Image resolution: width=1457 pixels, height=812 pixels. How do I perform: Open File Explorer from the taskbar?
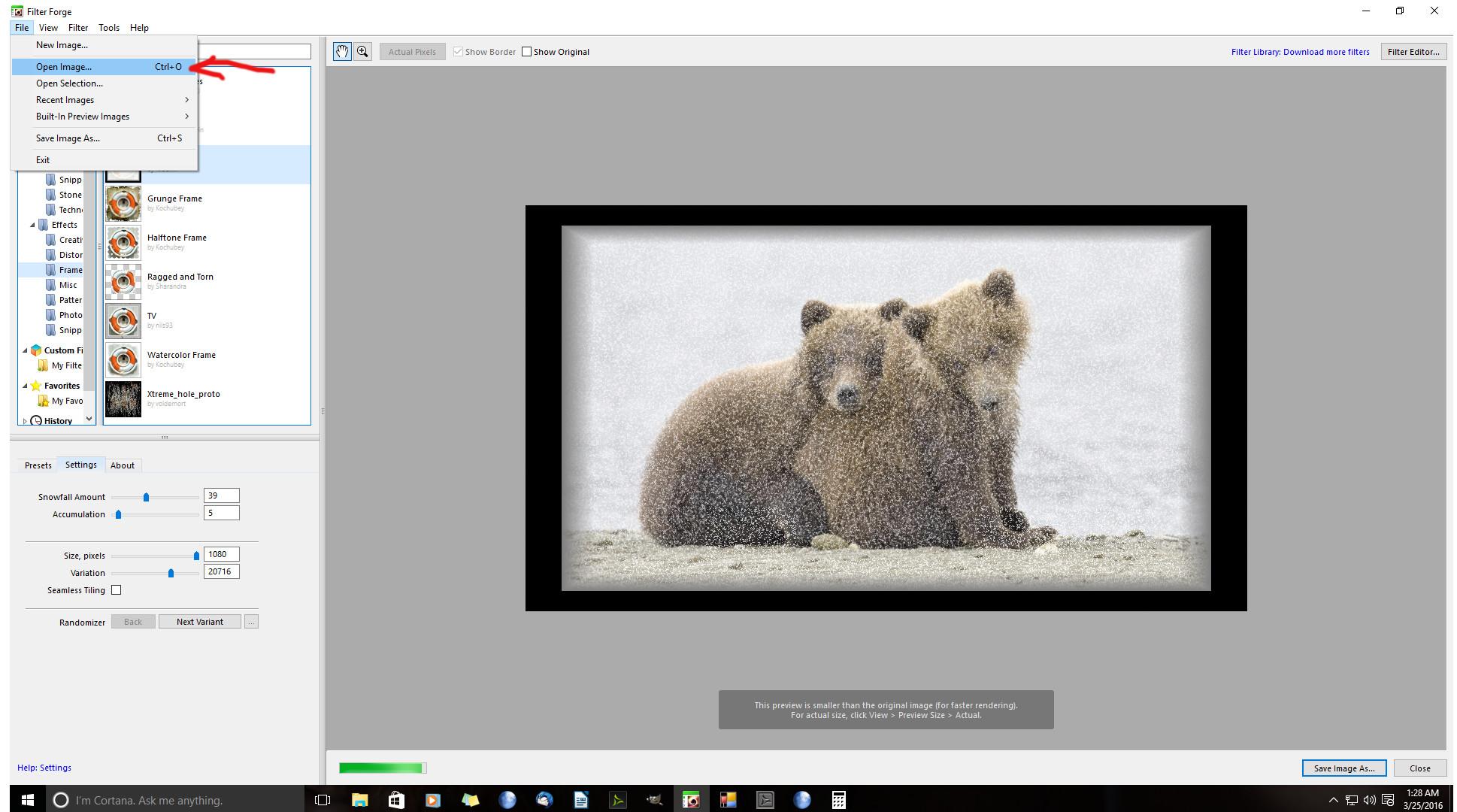click(x=359, y=800)
